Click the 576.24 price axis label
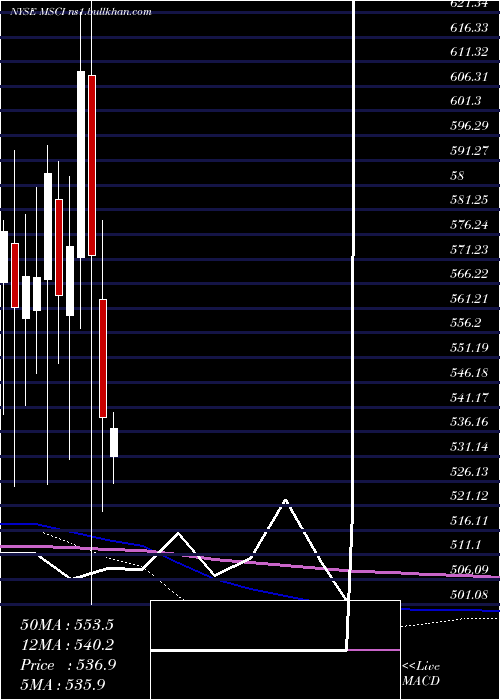Screen dimensions: 500x700 coord(469,225)
